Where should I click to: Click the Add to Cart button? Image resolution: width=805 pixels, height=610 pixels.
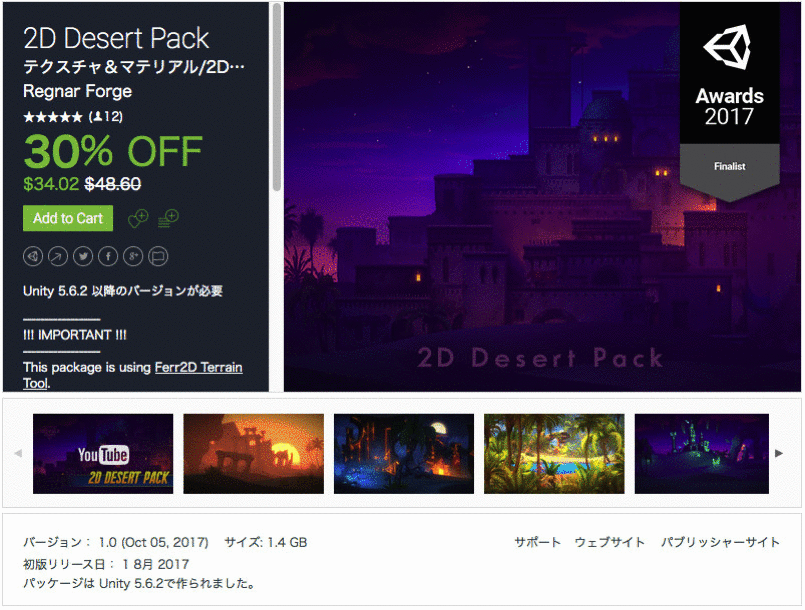(x=68, y=218)
